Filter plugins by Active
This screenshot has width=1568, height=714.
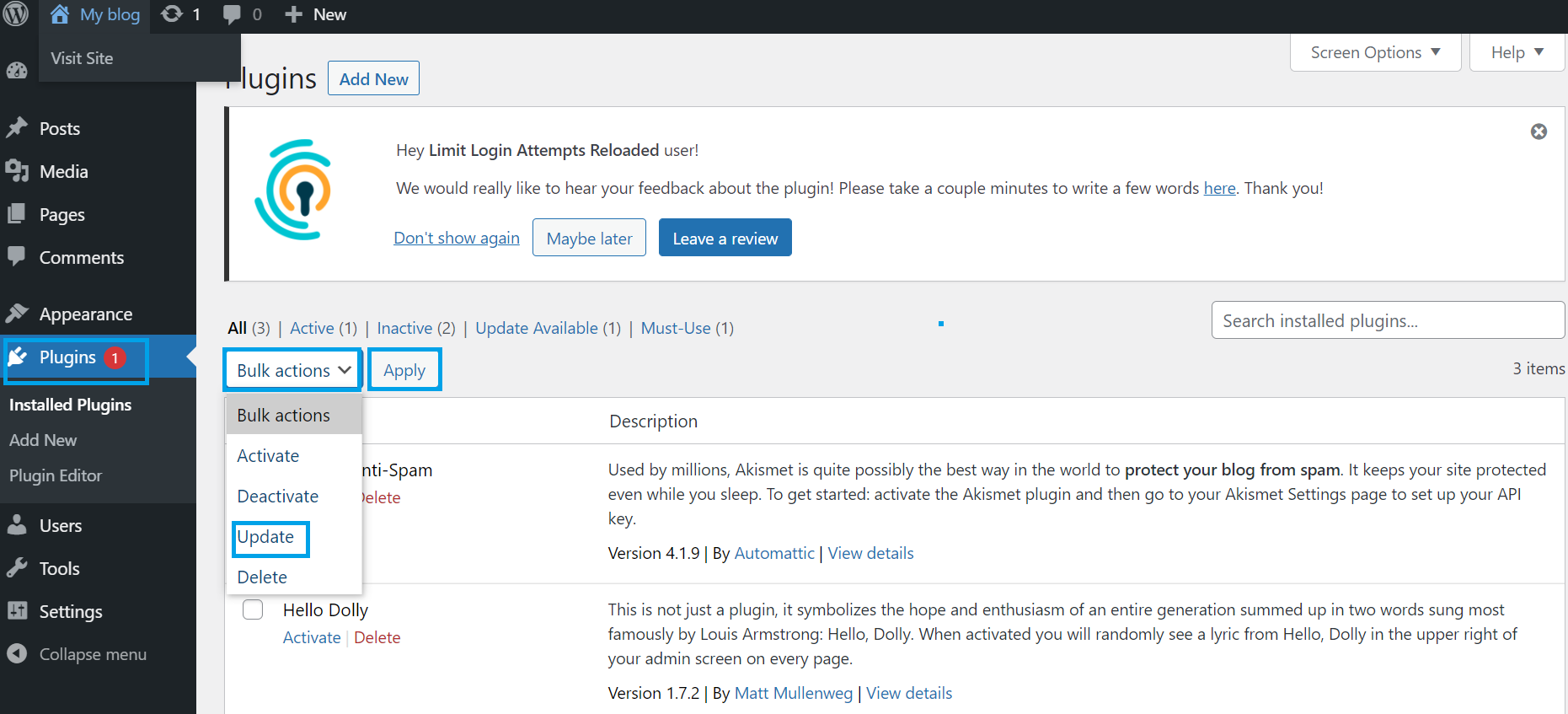coord(312,328)
